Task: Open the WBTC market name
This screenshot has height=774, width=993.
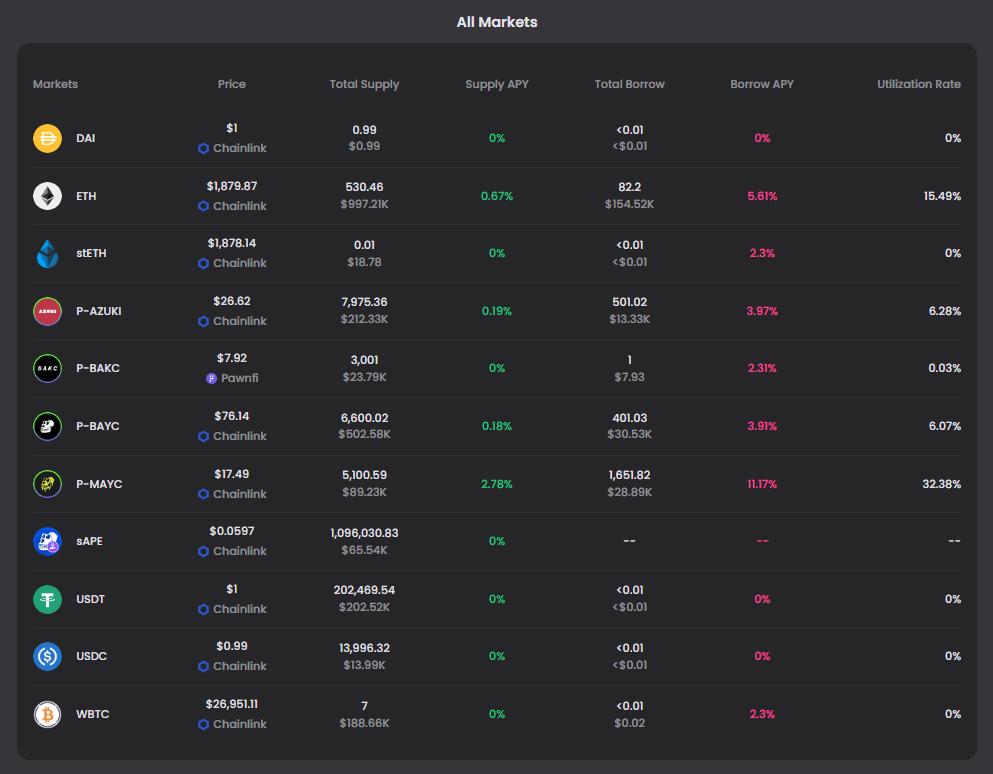Action: click(x=92, y=714)
